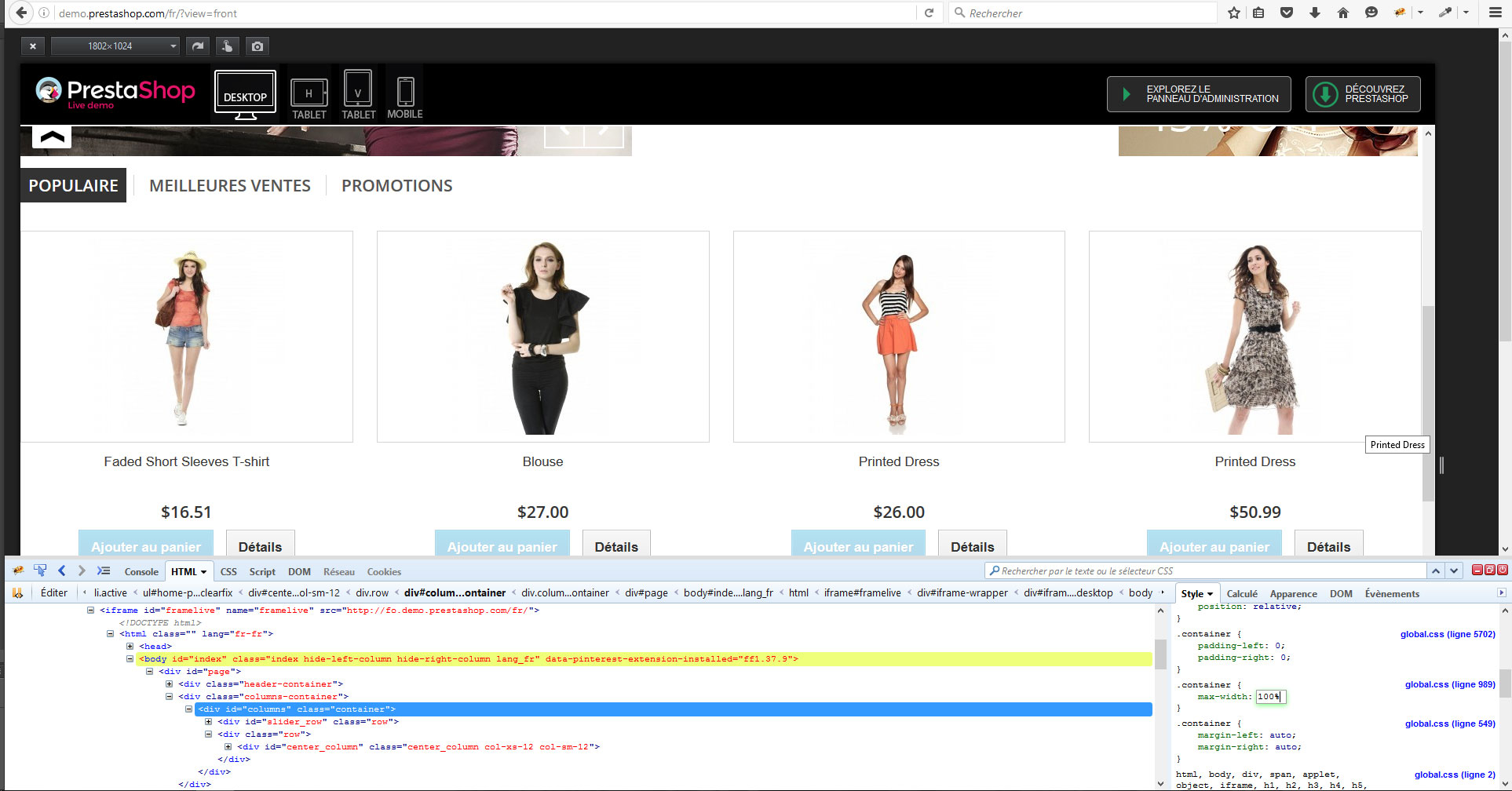
Task: Add the $16.51 T-shirt to cart
Action: (x=146, y=545)
